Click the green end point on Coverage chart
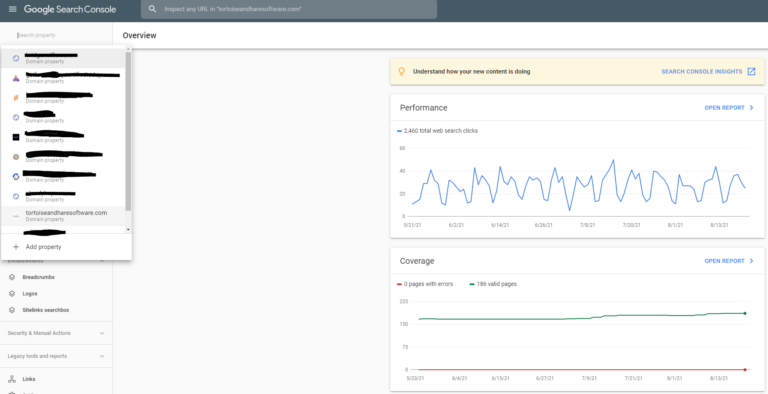Screen dimensions: 768x394 tap(745, 313)
